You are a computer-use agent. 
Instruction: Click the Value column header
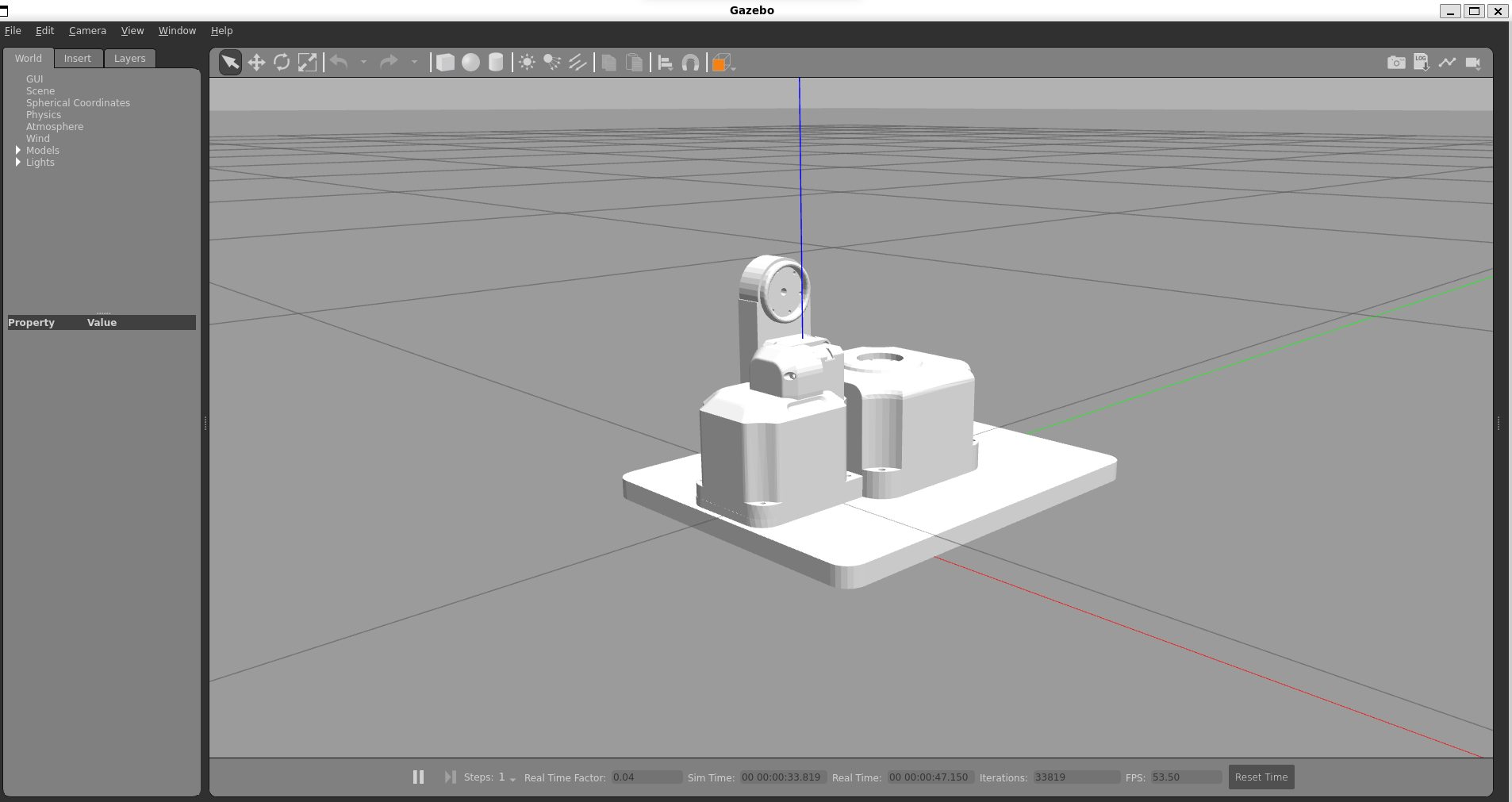(x=102, y=323)
